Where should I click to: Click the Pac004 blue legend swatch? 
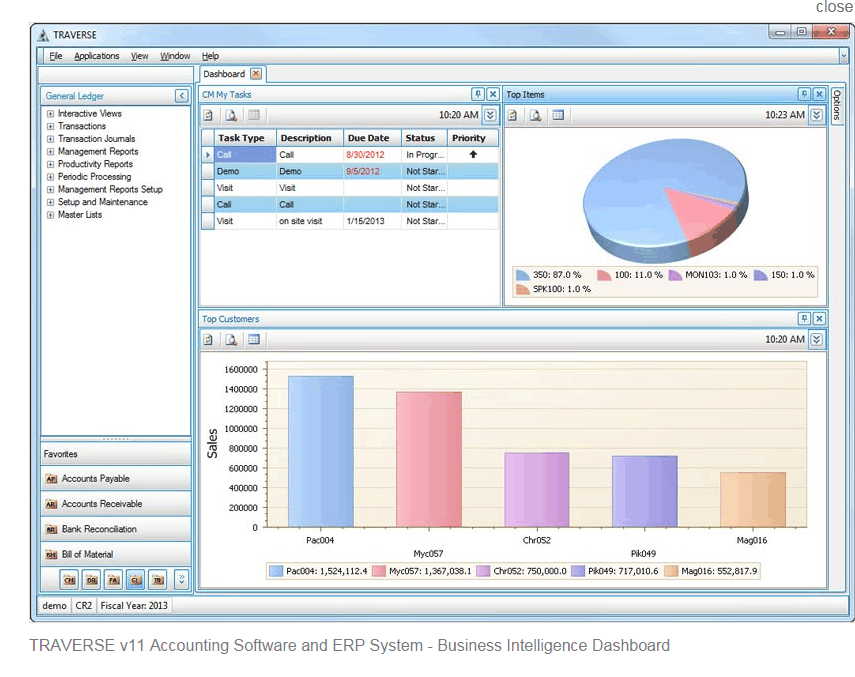(276, 571)
